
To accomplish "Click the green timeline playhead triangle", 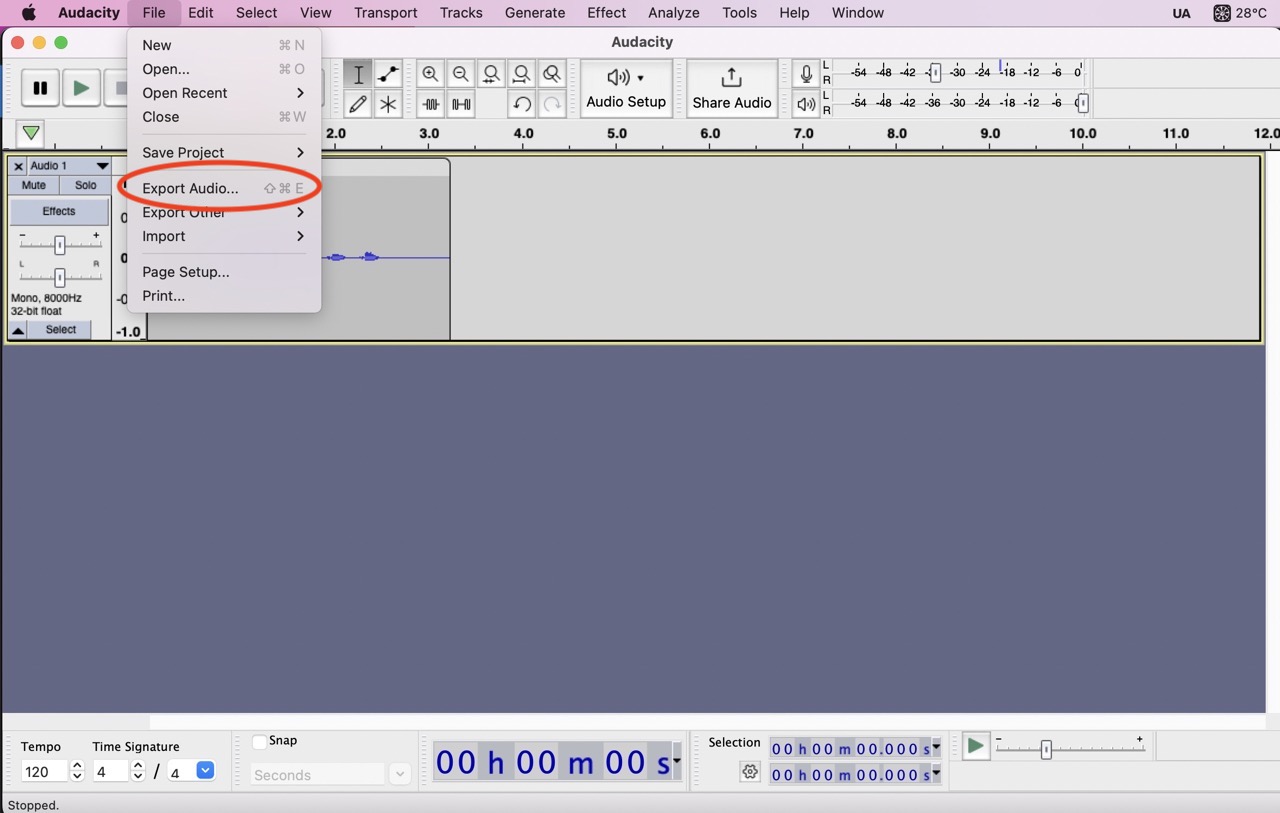I will point(31,133).
